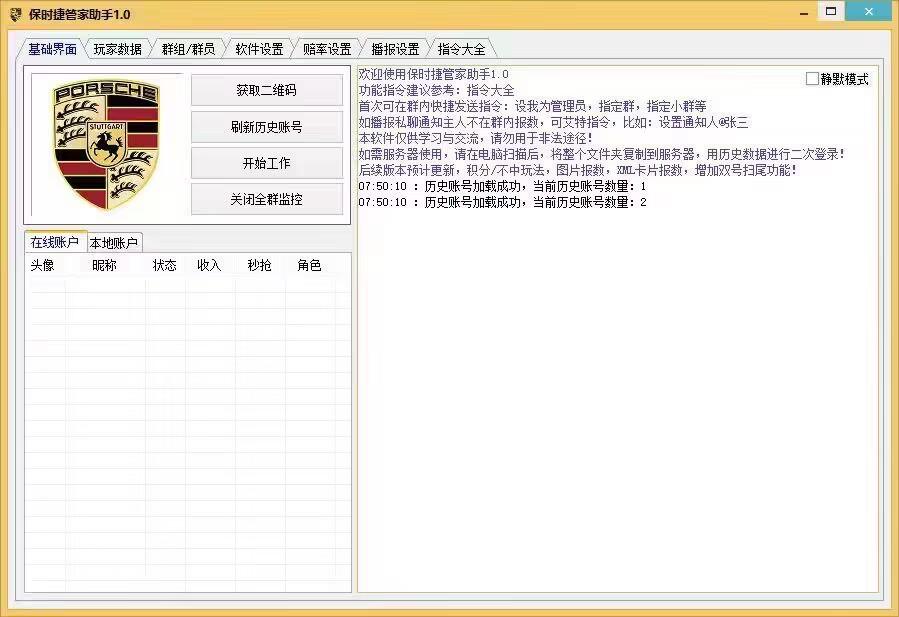Click log line ending 历史账号数量: 2
The width and height of the screenshot is (899, 617).
click(x=502, y=202)
